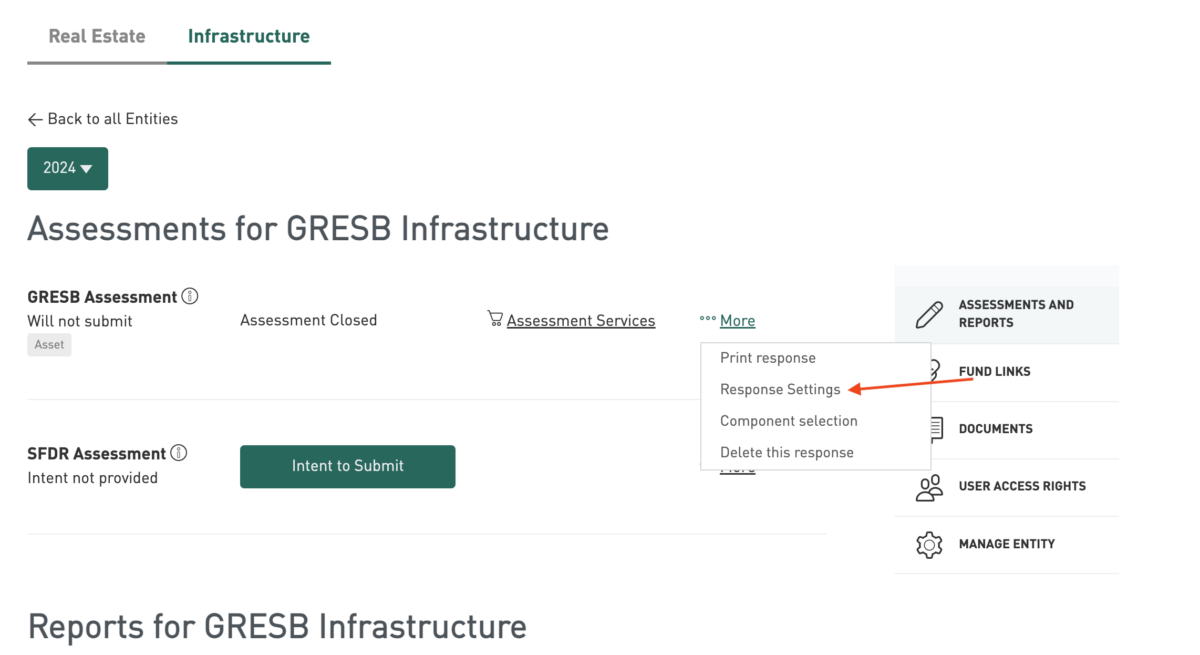Click the three dots beside More

(708, 320)
